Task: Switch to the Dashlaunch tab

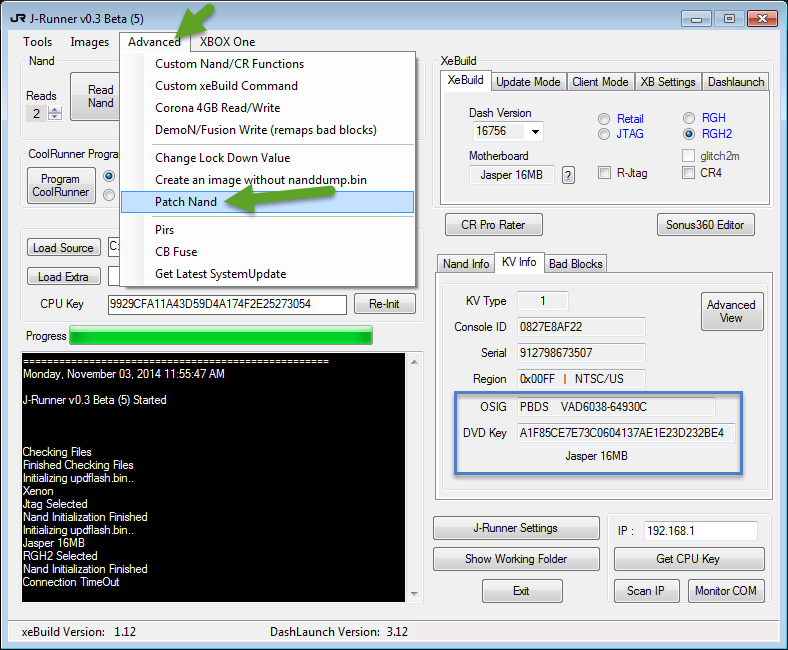Action: pyautogui.click(x=735, y=82)
